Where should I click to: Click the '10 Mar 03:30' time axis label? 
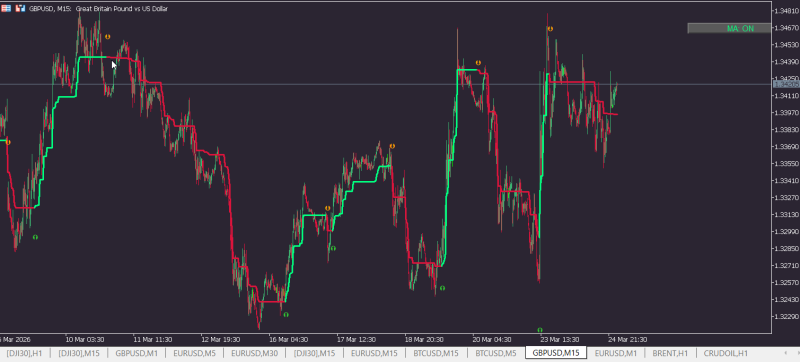click(x=85, y=340)
